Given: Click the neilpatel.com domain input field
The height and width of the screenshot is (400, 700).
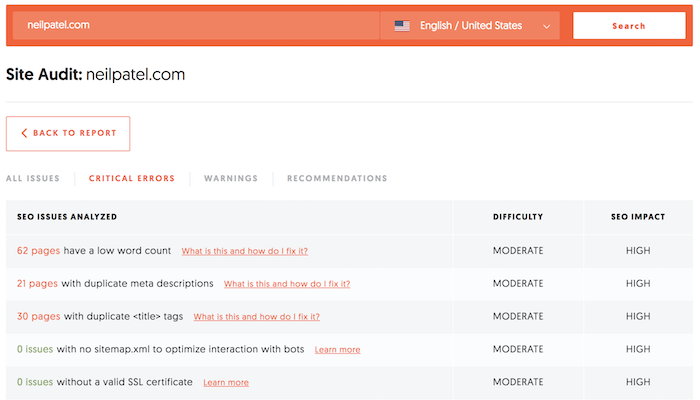Looking at the screenshot, I should click(196, 25).
